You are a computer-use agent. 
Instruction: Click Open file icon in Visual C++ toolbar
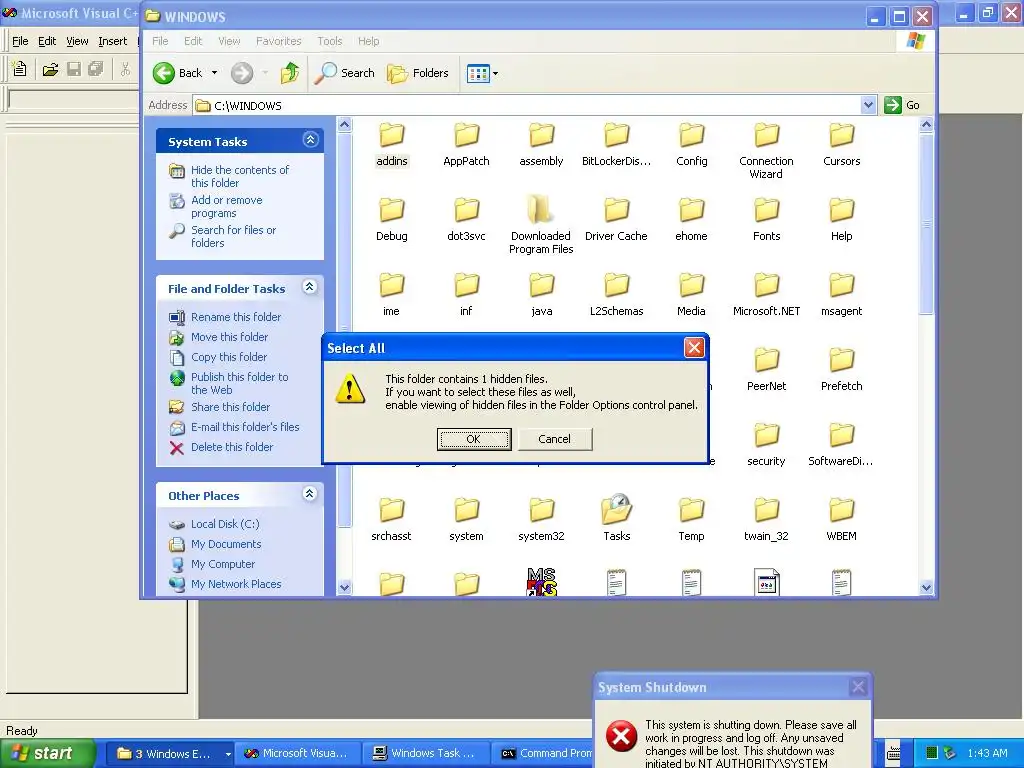pos(50,69)
